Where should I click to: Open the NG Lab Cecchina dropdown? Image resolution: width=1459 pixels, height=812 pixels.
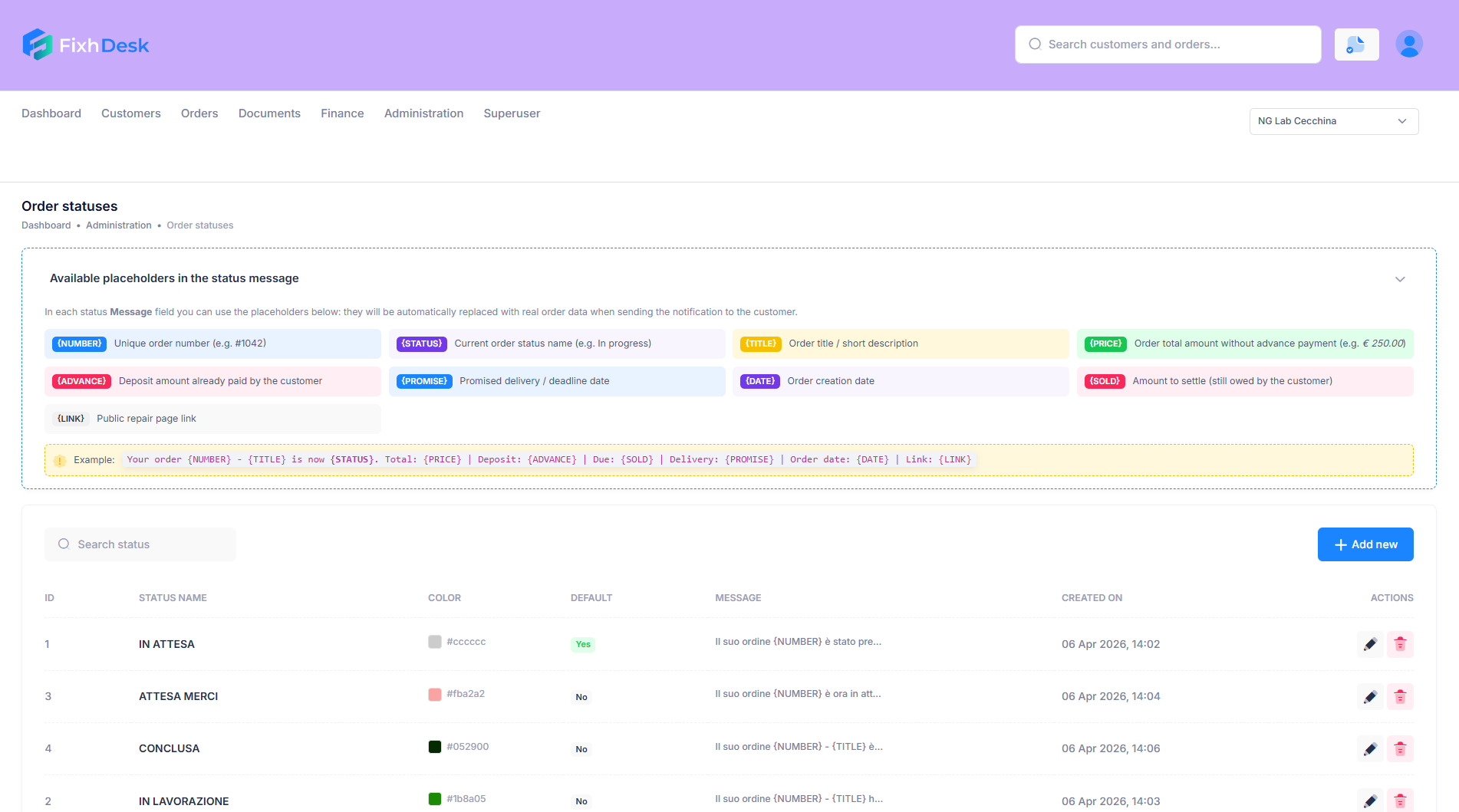(x=1334, y=121)
